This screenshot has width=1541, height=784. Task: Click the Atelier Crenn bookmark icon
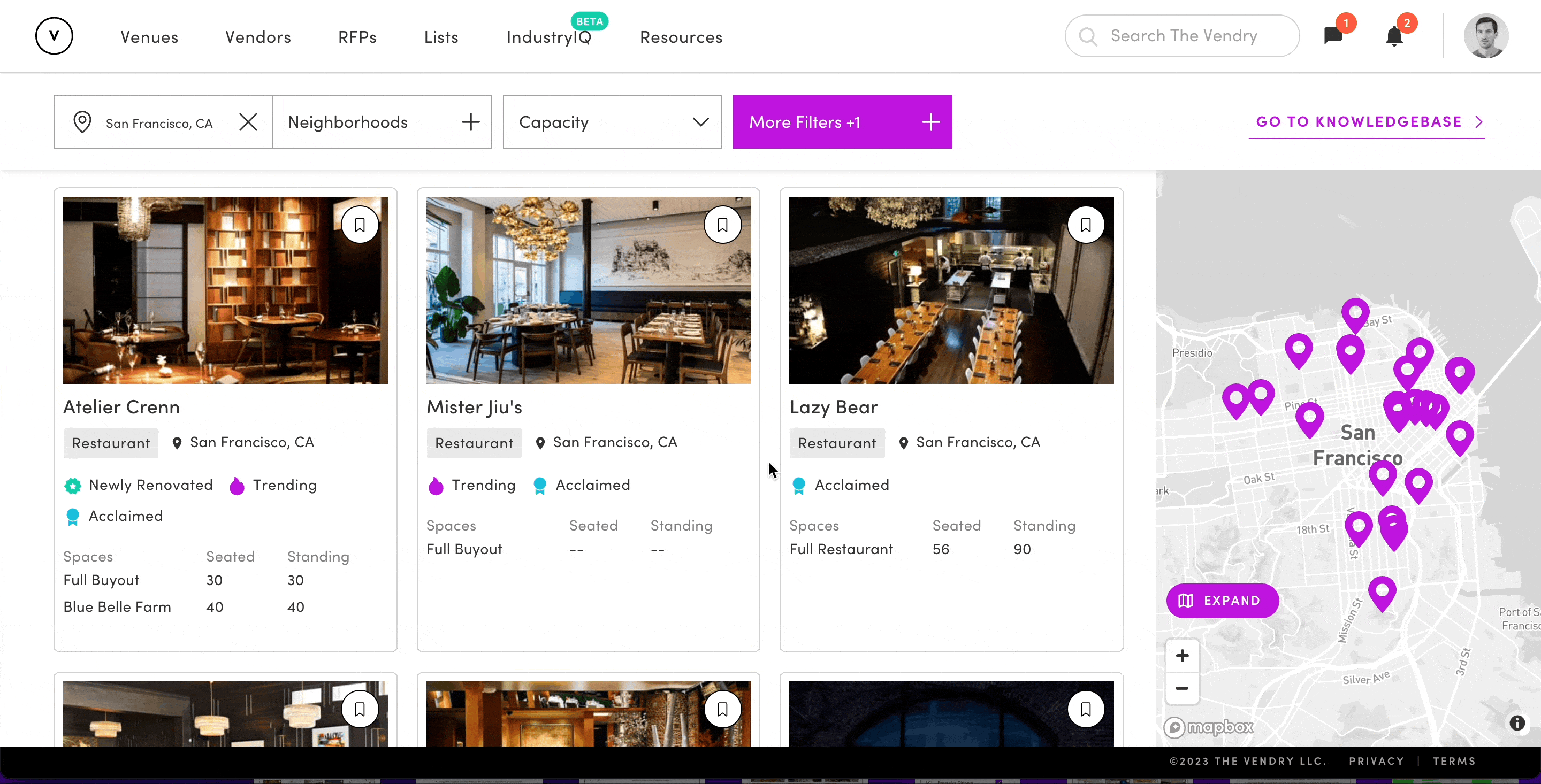[360, 223]
